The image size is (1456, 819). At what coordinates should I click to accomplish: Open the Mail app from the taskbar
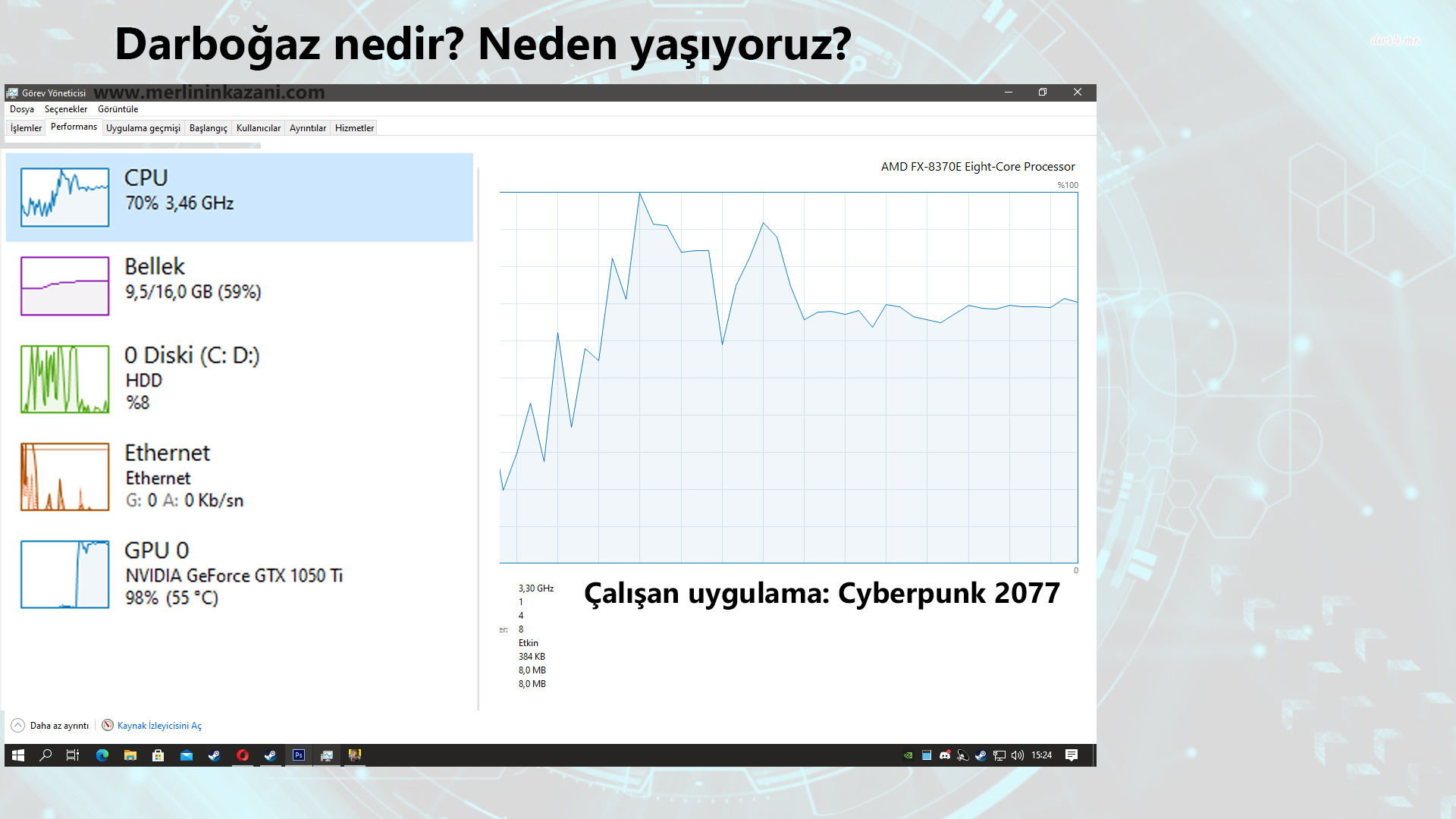click(x=187, y=755)
